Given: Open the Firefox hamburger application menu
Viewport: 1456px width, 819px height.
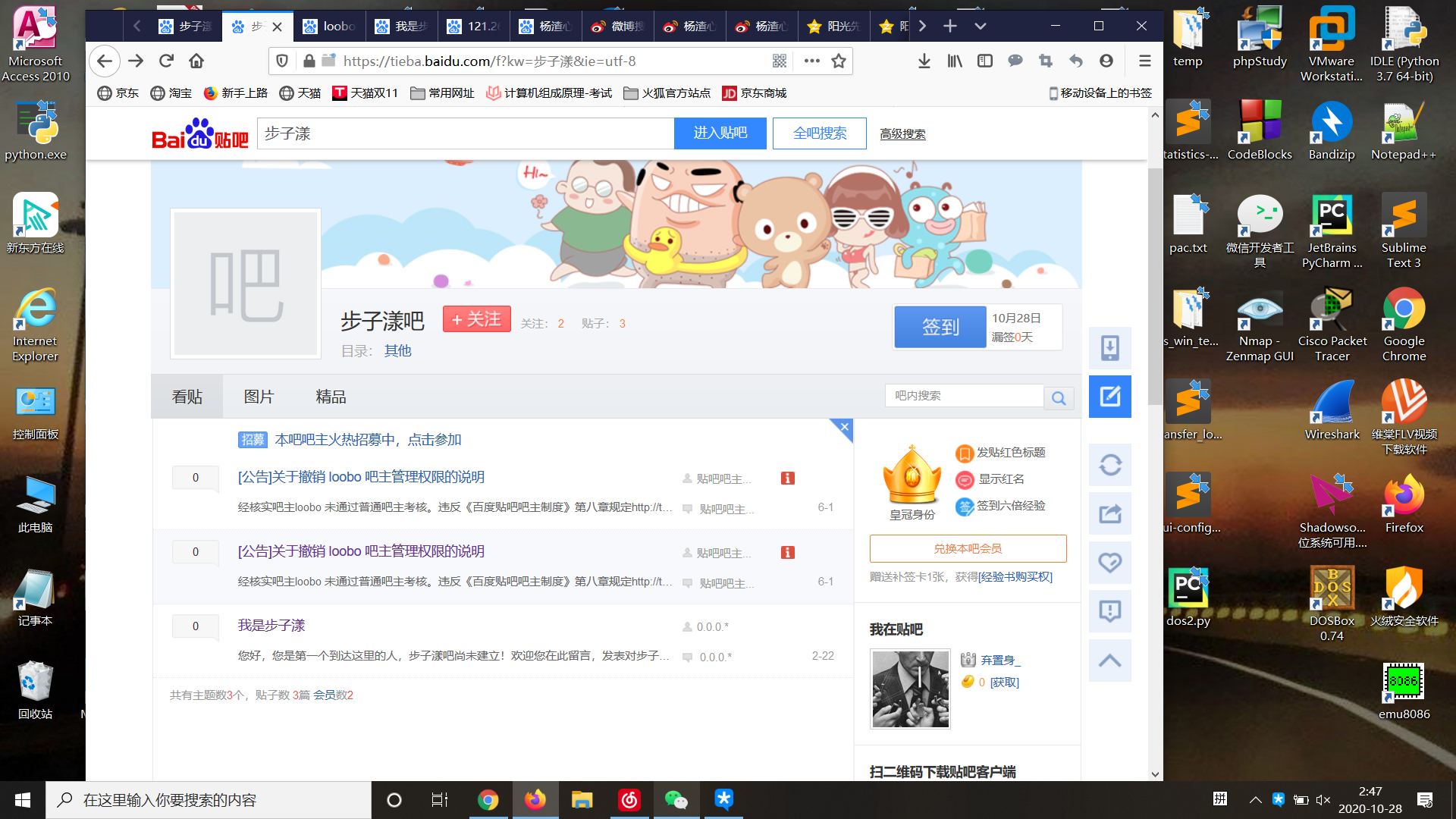Looking at the screenshot, I should pyautogui.click(x=1144, y=61).
